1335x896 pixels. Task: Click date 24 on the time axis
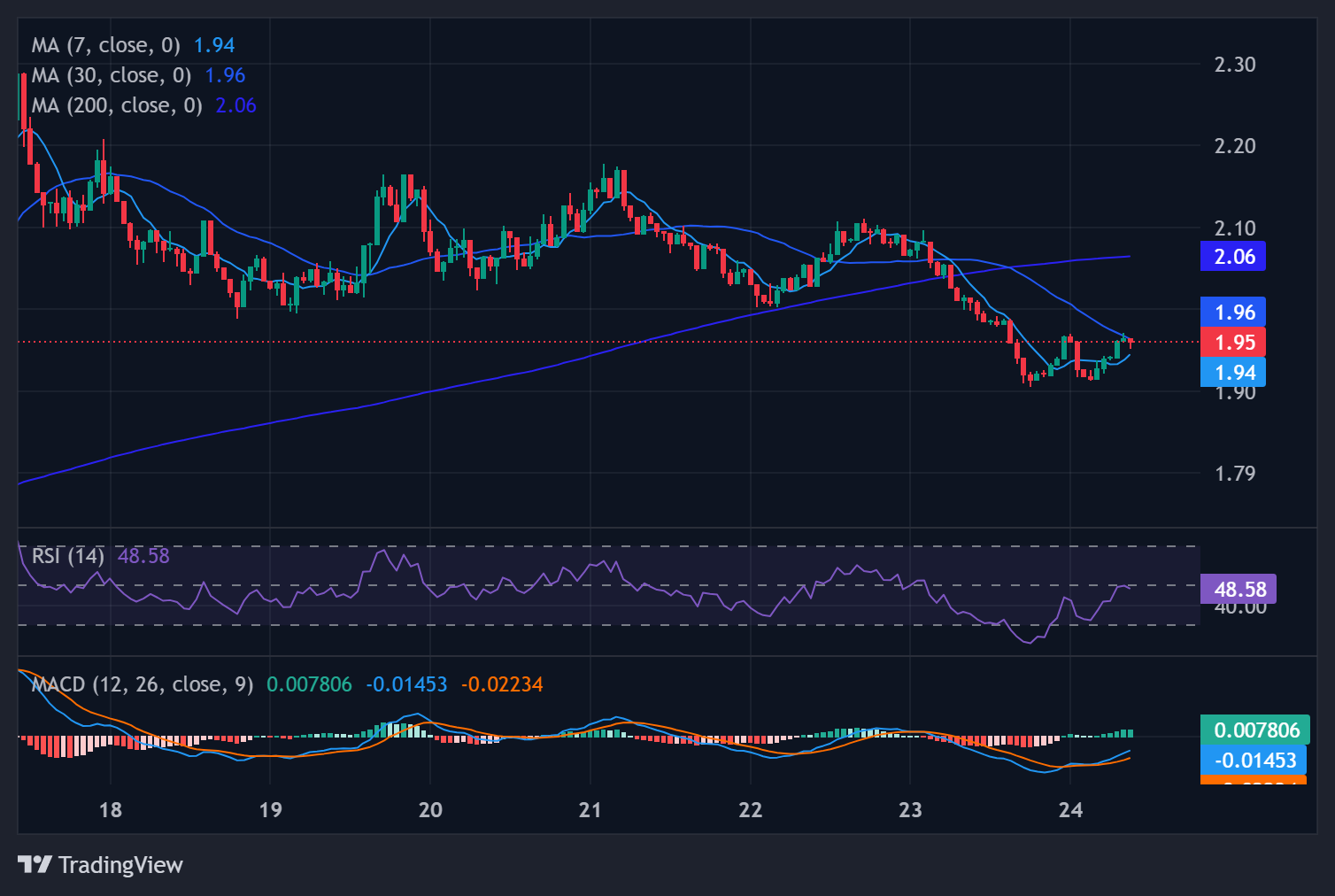(x=1070, y=810)
